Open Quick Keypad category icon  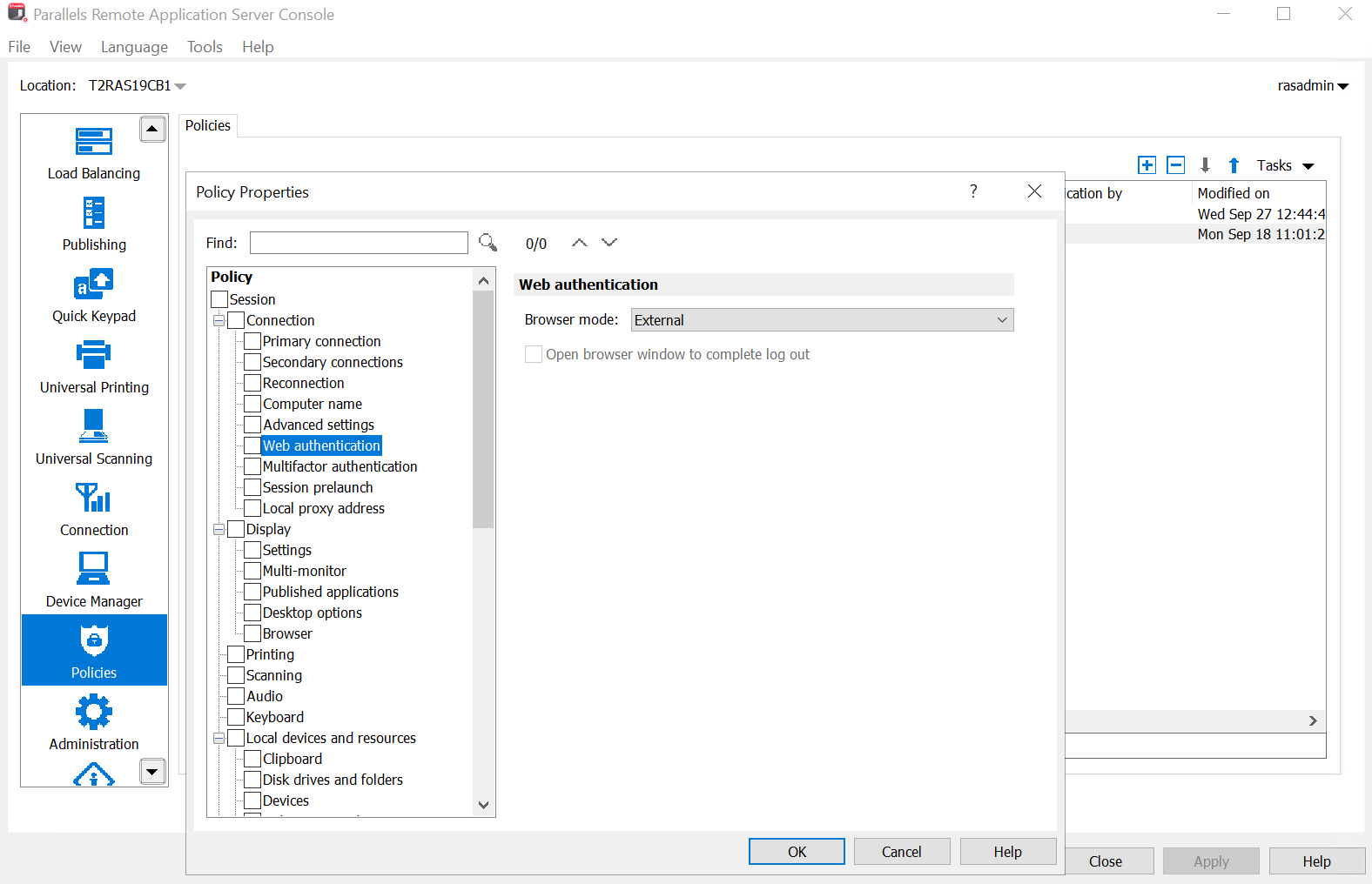coord(94,285)
